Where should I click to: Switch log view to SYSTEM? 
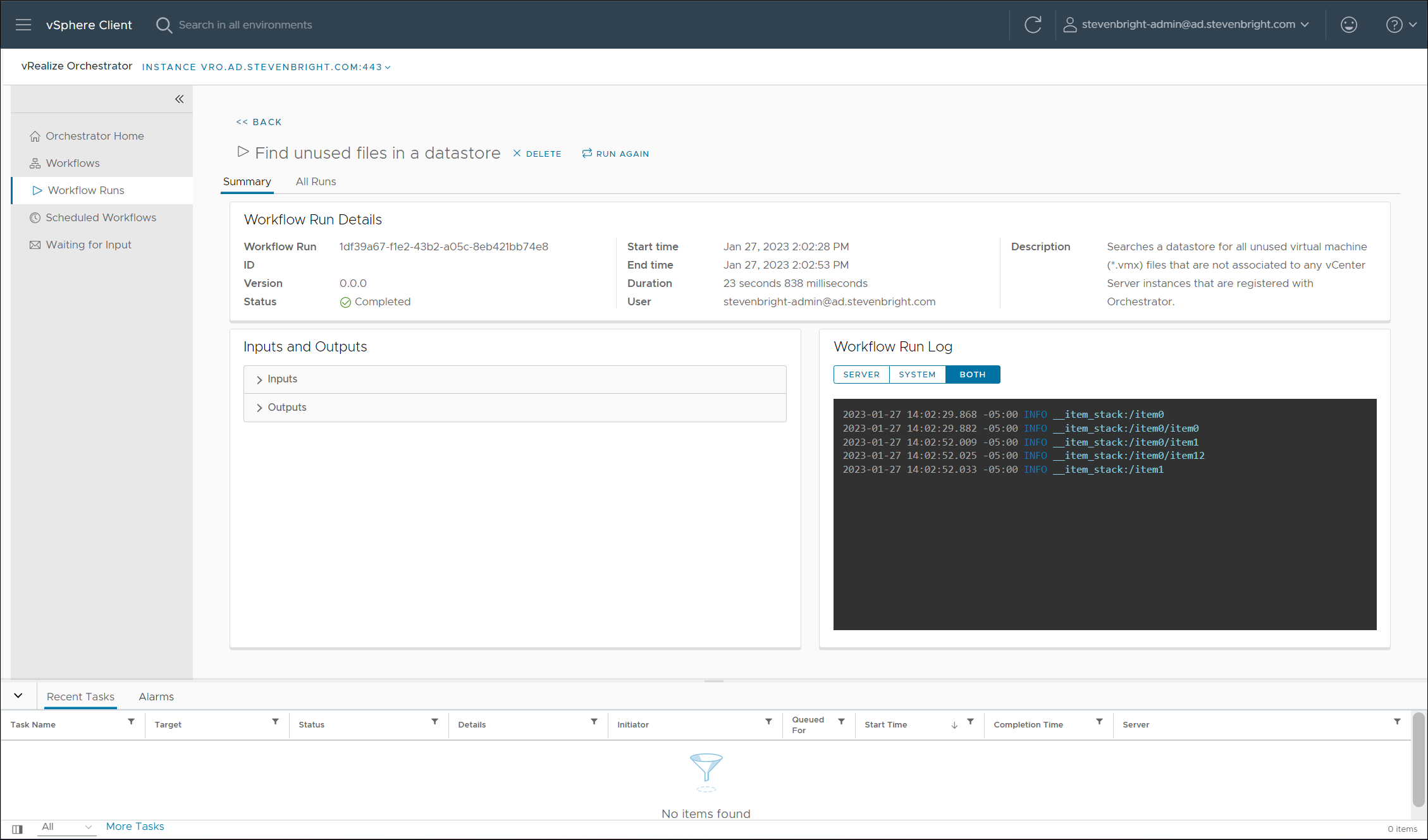pyautogui.click(x=917, y=375)
